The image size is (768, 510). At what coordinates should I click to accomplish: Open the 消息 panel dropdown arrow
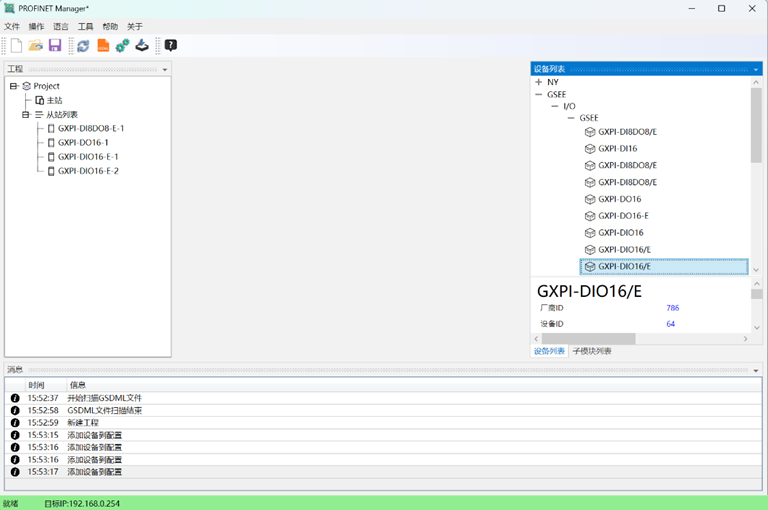tap(756, 370)
